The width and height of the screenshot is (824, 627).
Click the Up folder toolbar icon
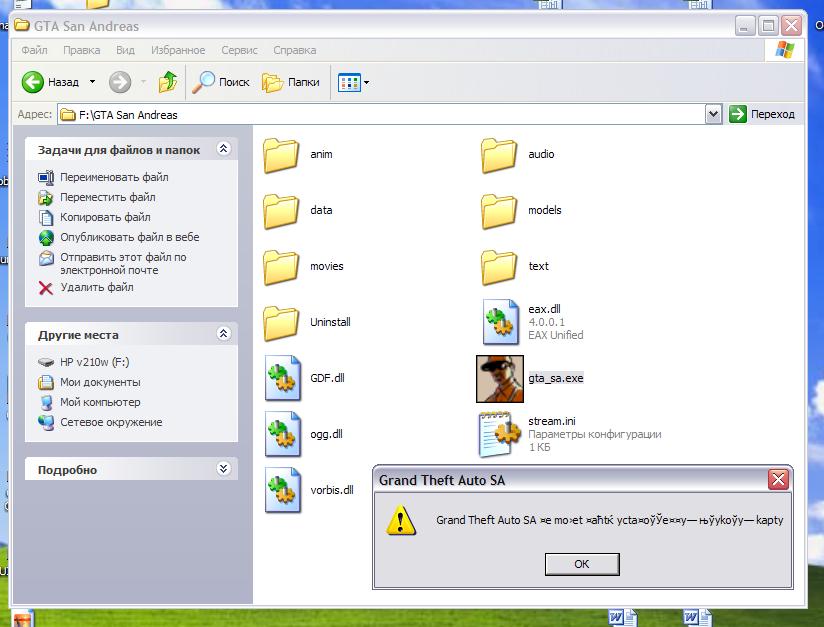168,82
